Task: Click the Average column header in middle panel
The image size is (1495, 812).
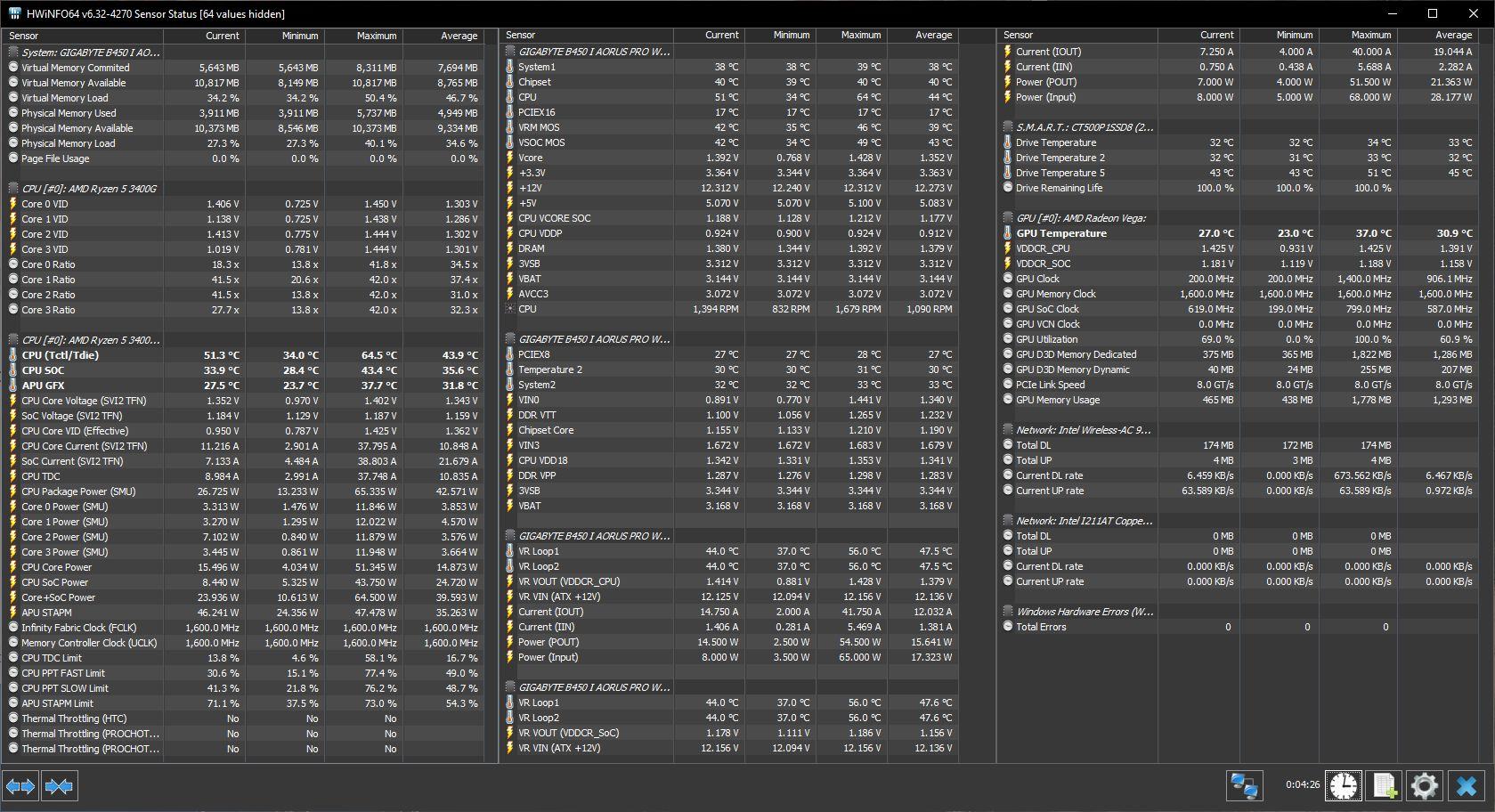Action: (x=922, y=36)
